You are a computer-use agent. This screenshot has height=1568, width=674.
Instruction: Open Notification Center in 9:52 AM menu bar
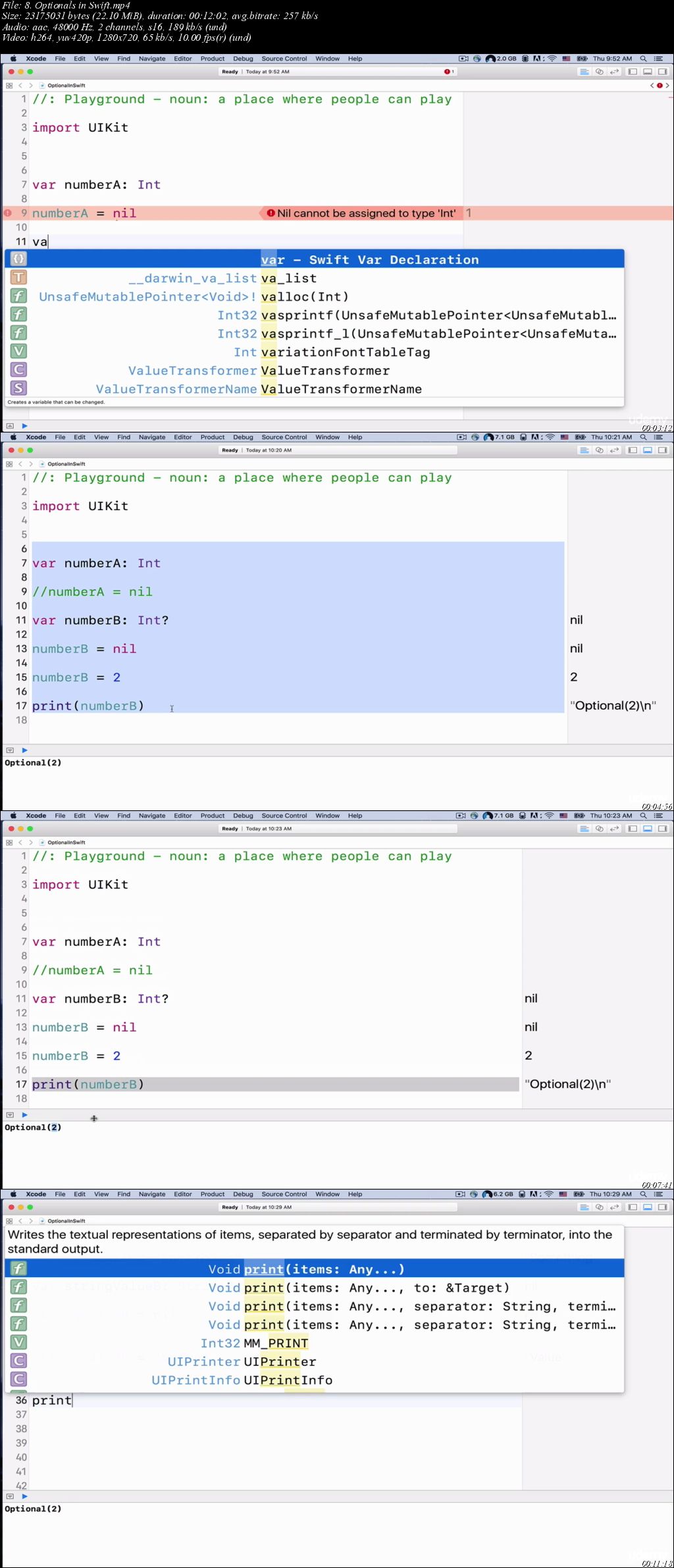click(658, 59)
